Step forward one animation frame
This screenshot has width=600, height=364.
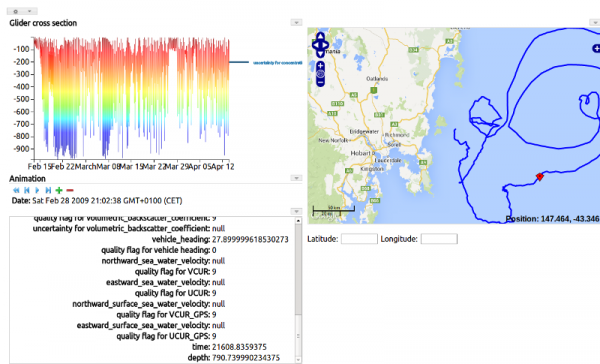48,190
